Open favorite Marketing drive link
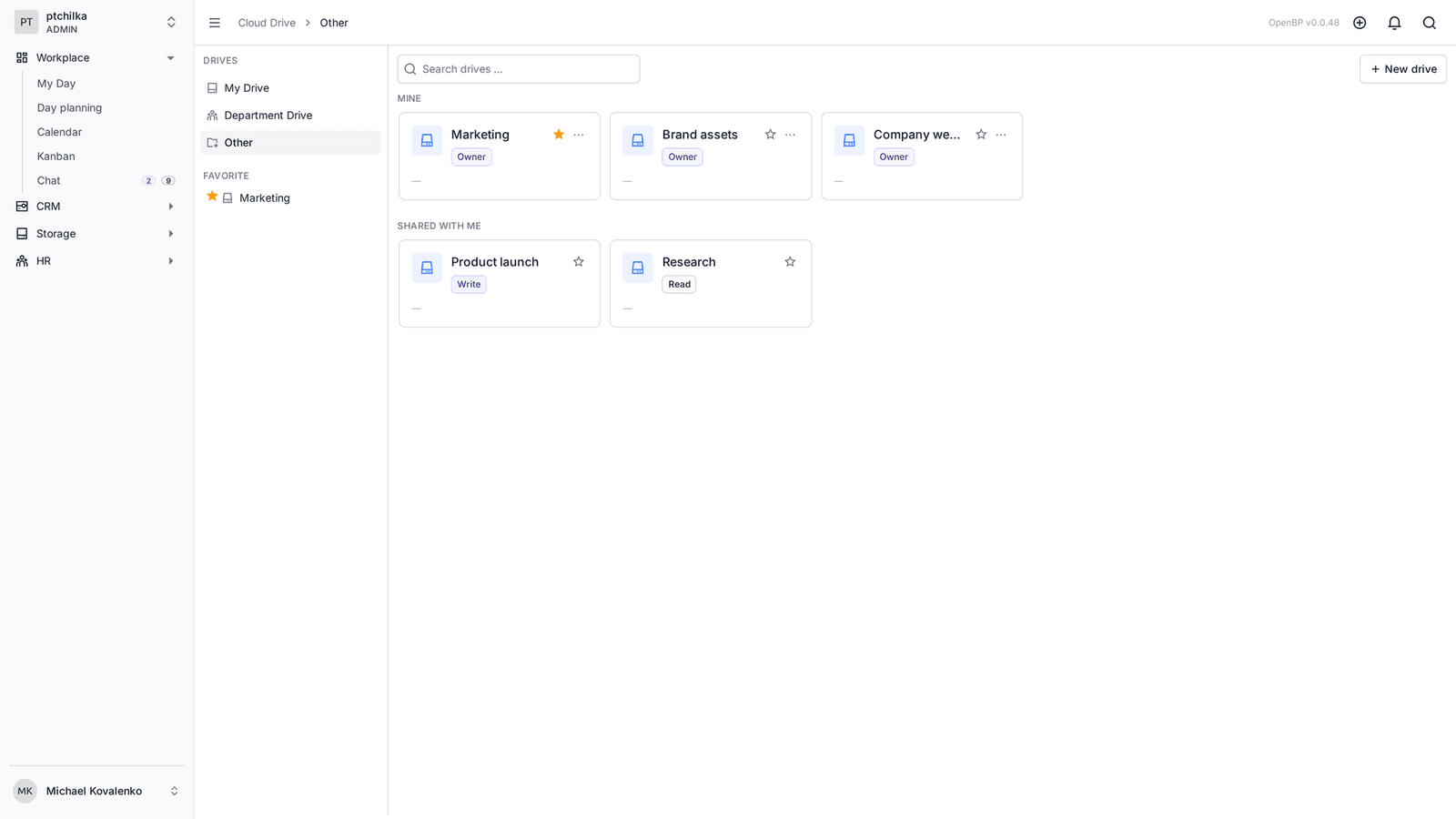Screen dimensions: 1456x819 click(265, 197)
